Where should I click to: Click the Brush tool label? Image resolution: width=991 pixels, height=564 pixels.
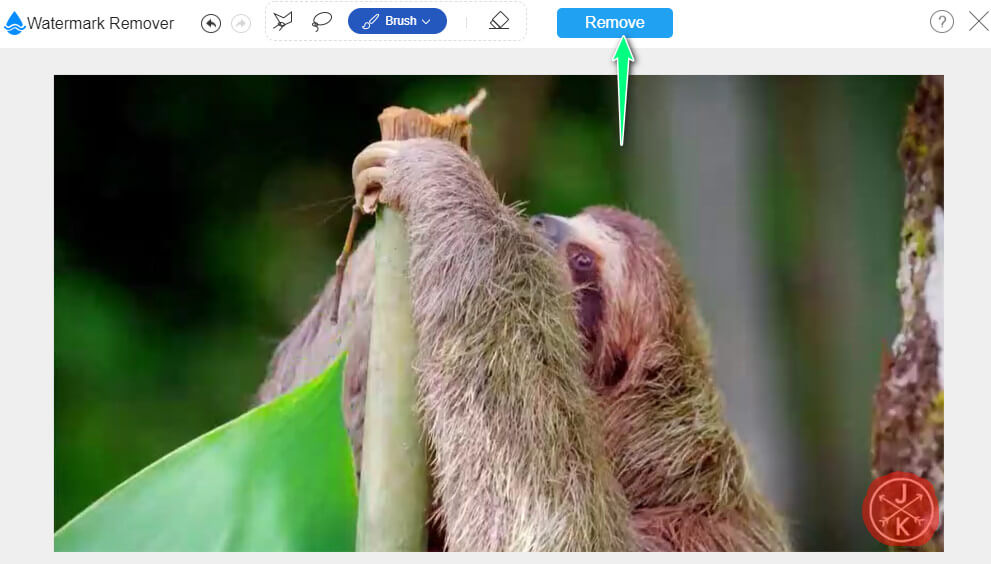400,22
